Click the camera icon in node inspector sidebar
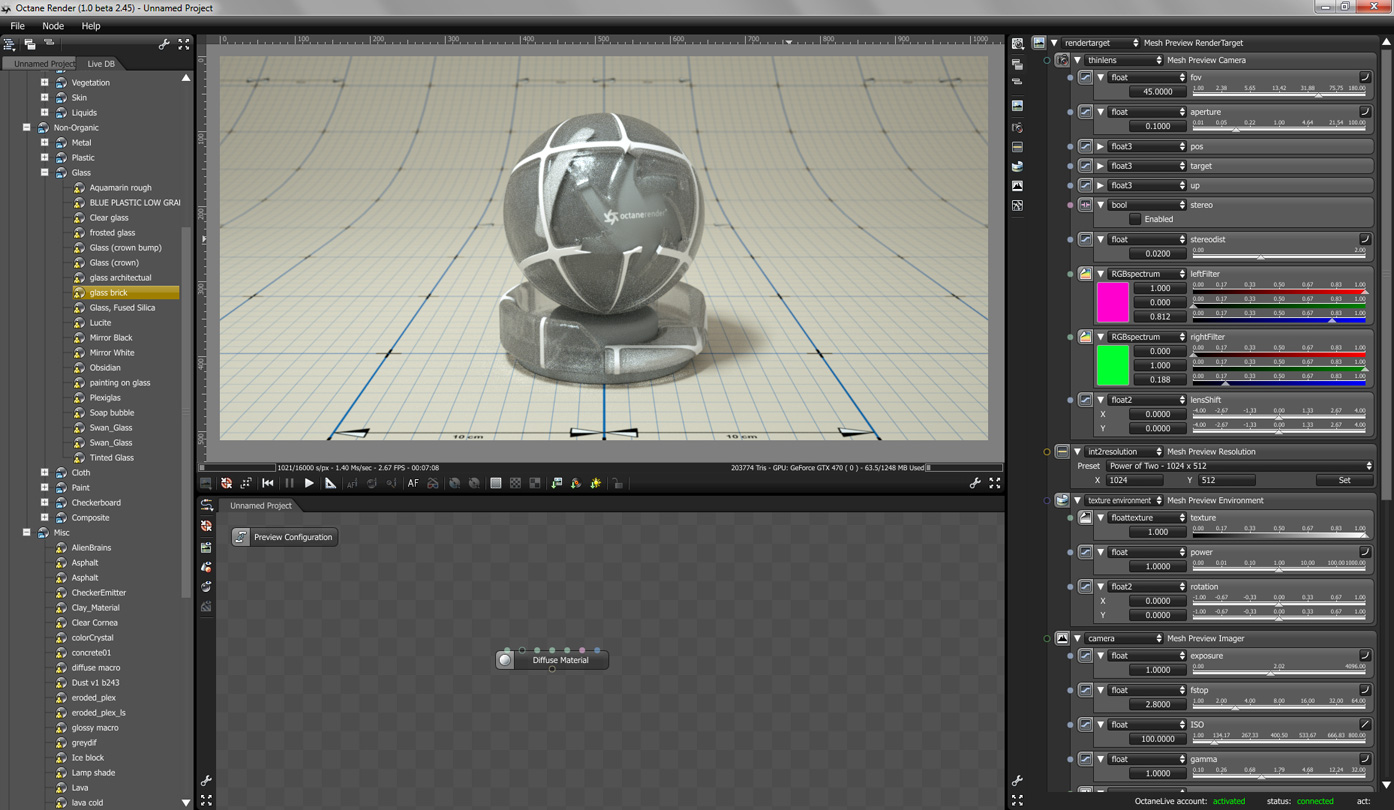Image resolution: width=1394 pixels, height=810 pixels. click(x=1017, y=127)
